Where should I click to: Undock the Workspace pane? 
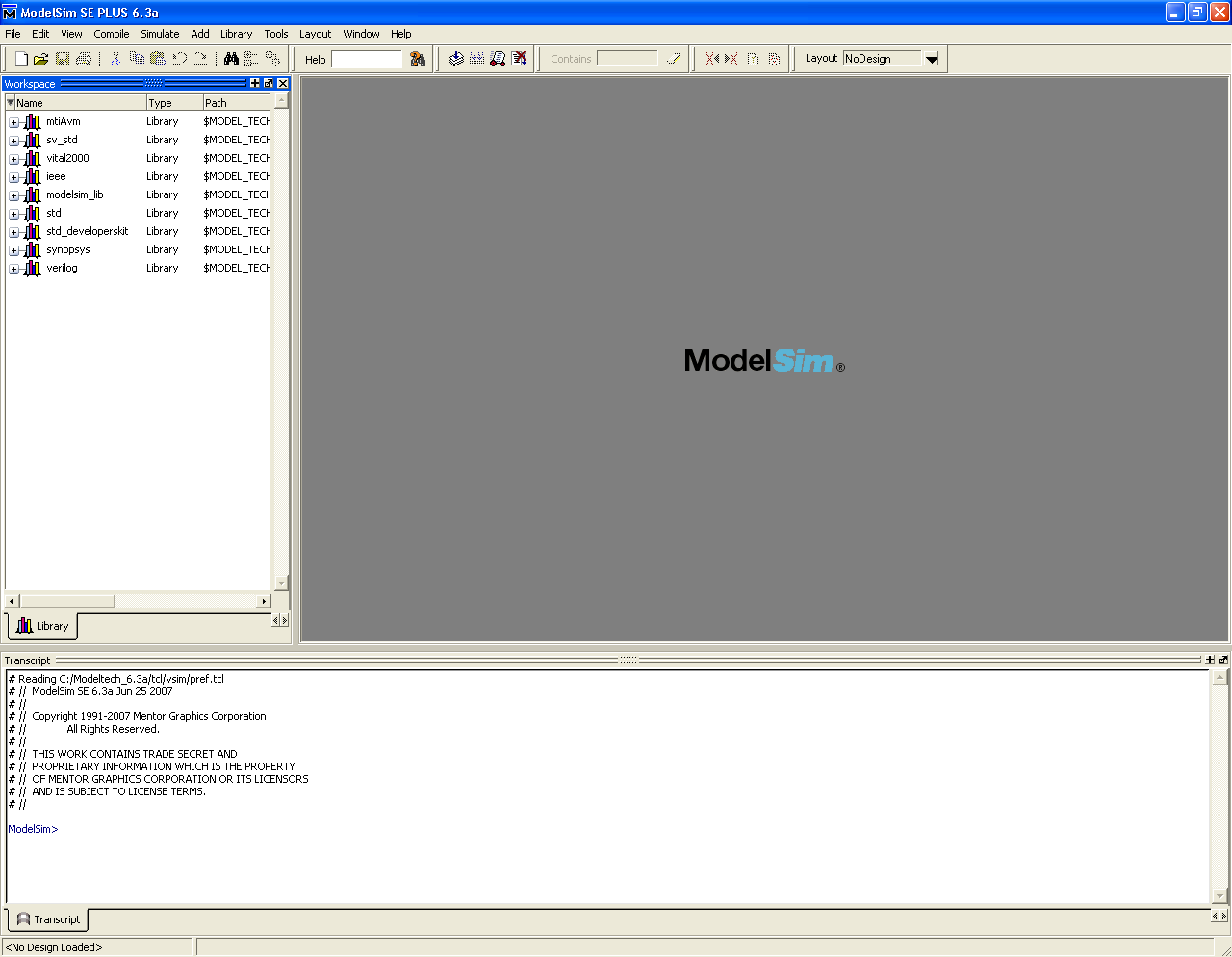(x=269, y=84)
